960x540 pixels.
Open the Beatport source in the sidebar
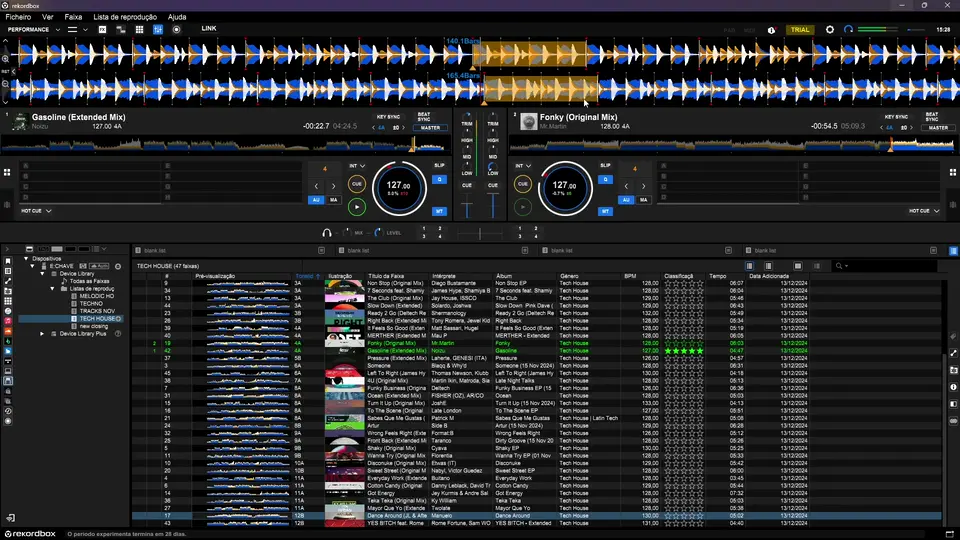coord(8,341)
